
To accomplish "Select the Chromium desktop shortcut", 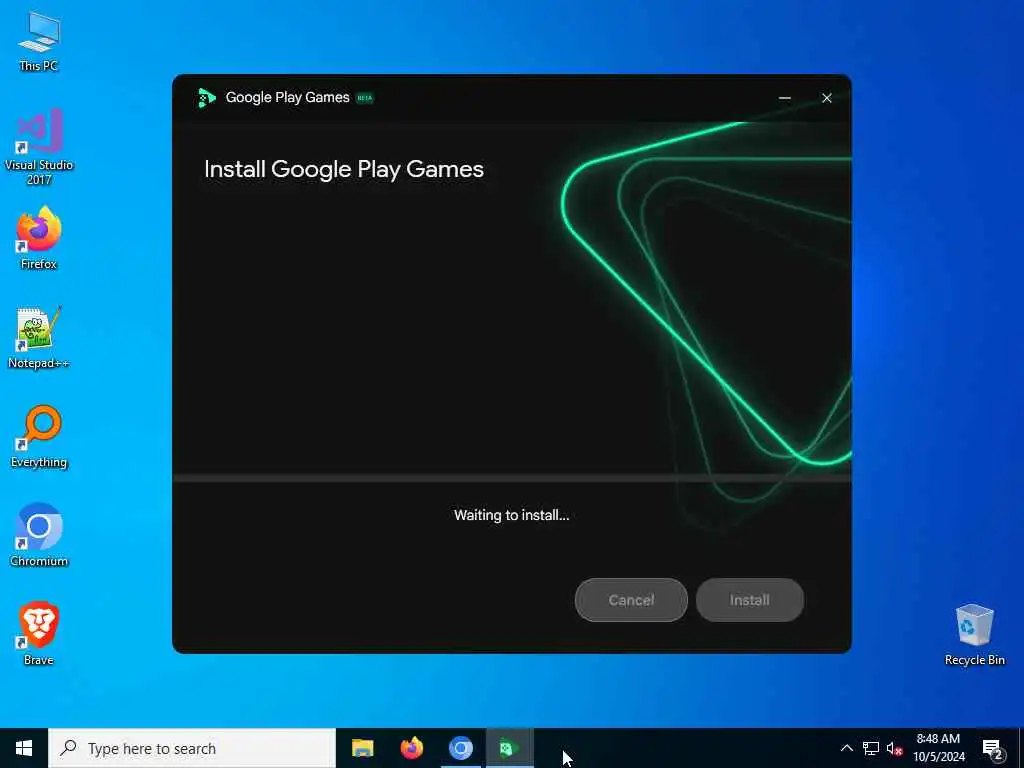I will (x=39, y=535).
